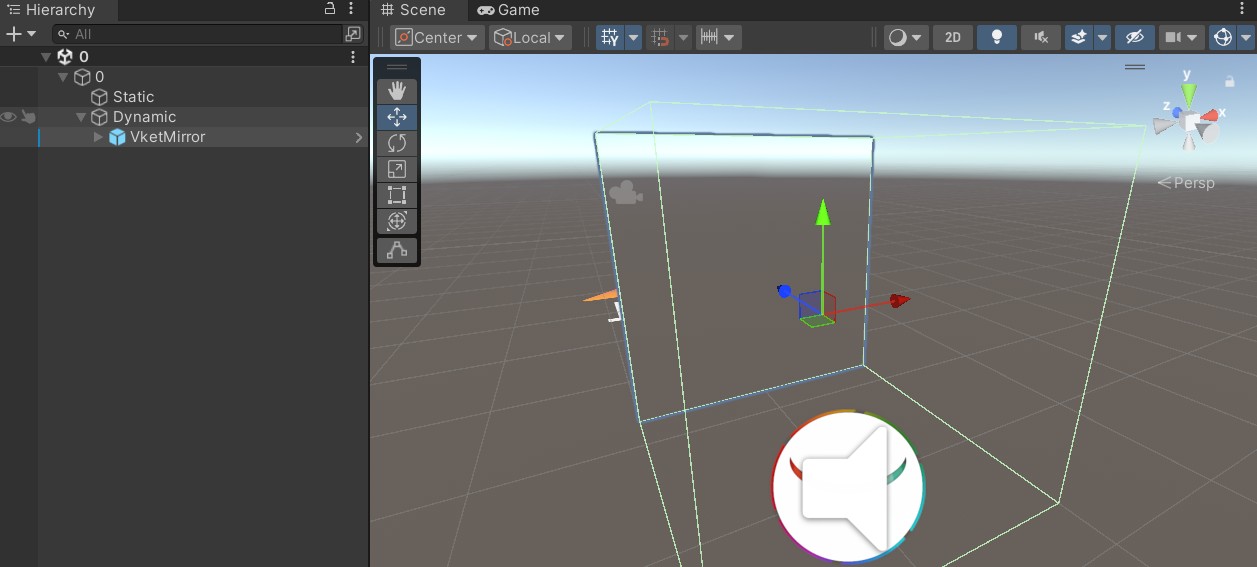Select the Rect tool
The image size is (1257, 567).
click(x=397, y=195)
